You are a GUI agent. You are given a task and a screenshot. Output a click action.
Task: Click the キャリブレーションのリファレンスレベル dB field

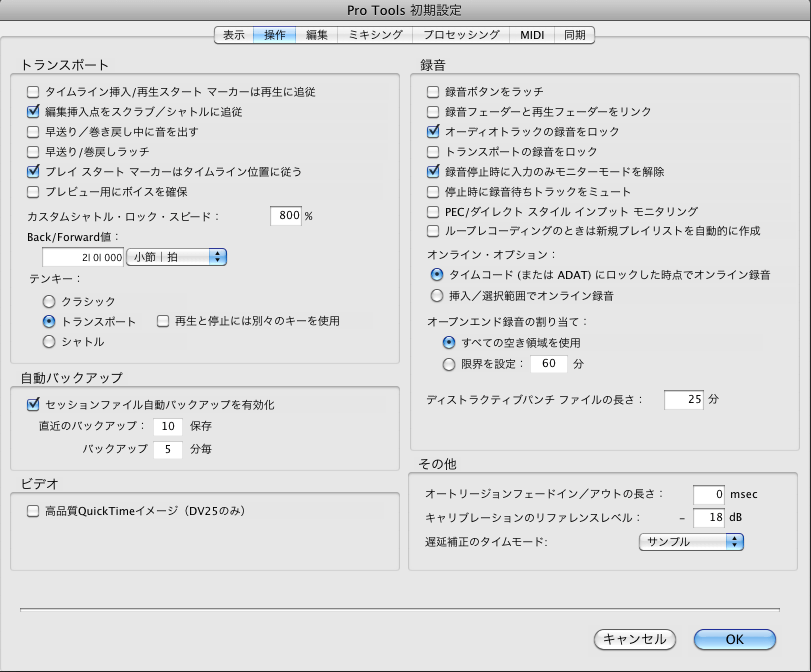coord(709,517)
